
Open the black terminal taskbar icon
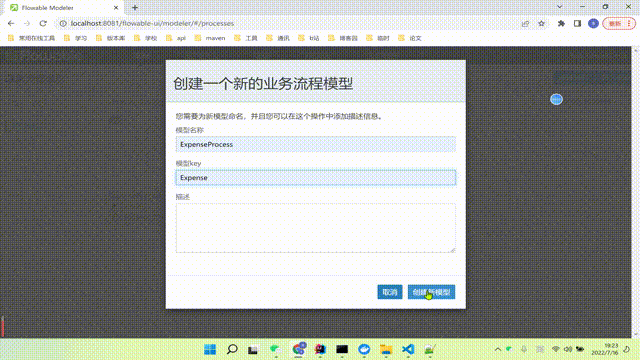point(342,349)
